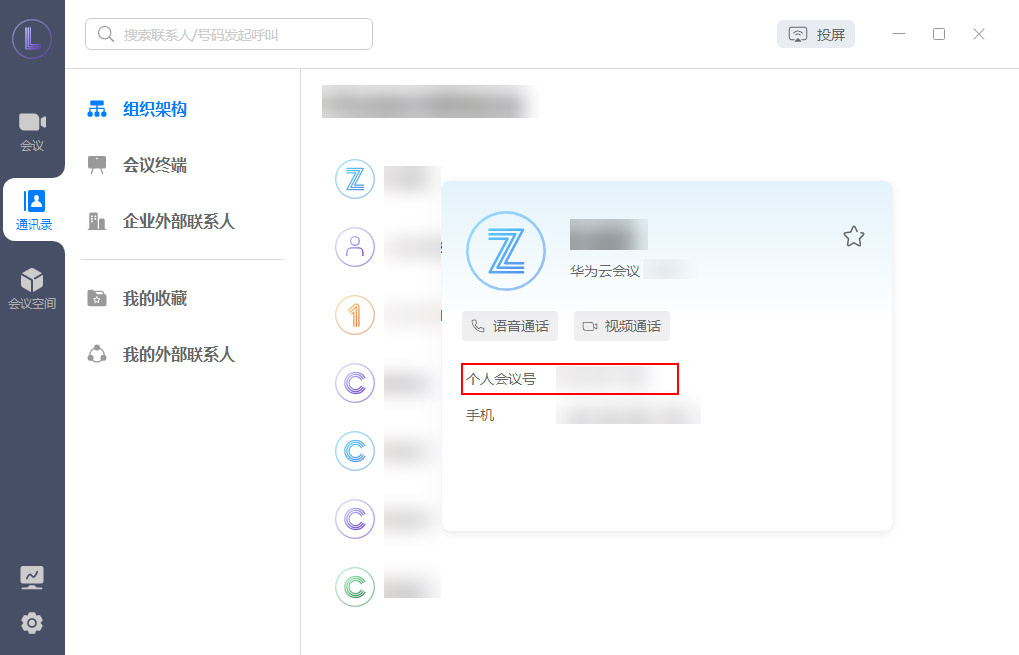Toggle the favorite star on contact card
The image size is (1019, 655).
[x=853, y=236]
